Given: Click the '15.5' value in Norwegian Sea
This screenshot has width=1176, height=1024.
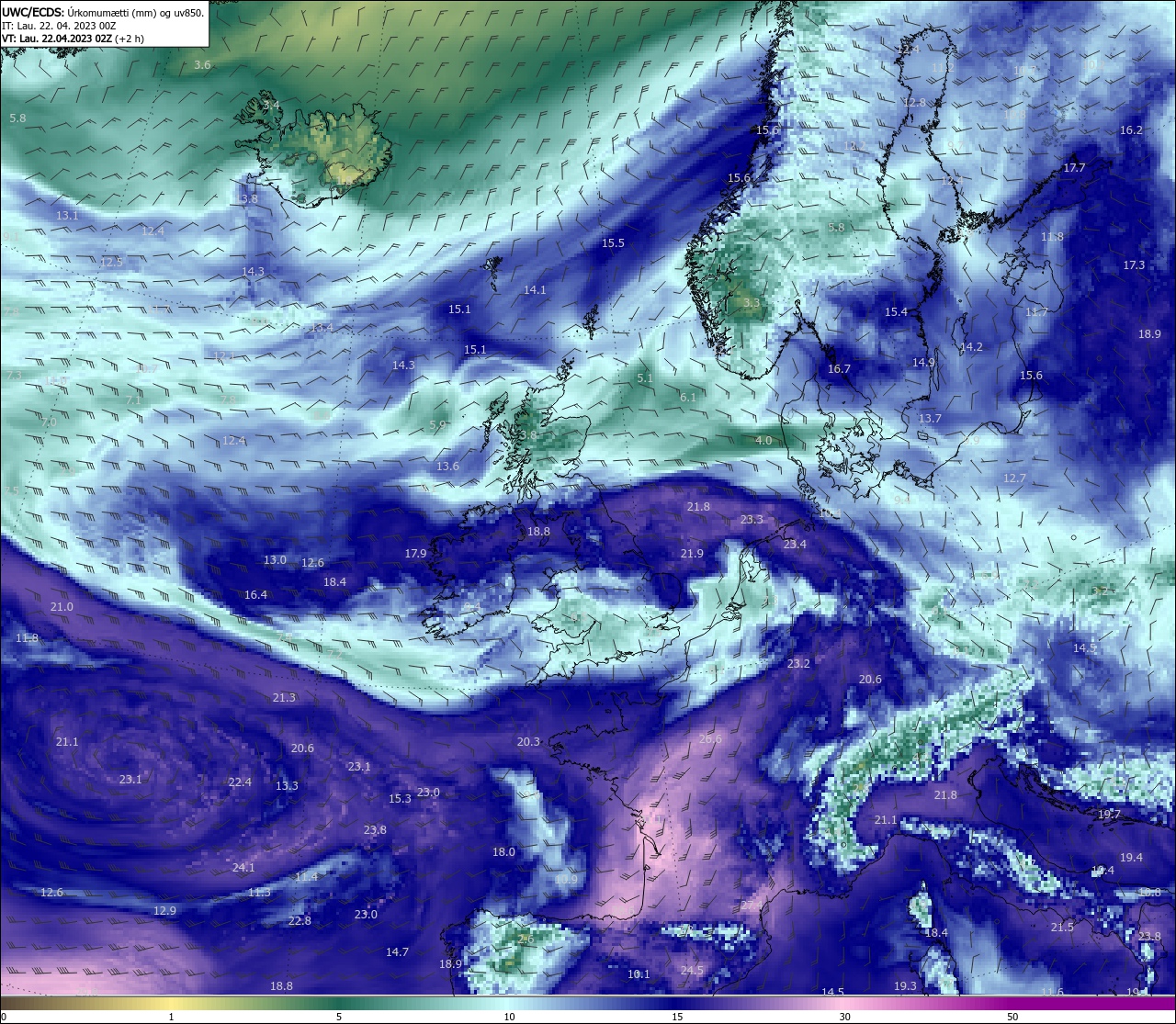Looking at the screenshot, I should tap(613, 243).
